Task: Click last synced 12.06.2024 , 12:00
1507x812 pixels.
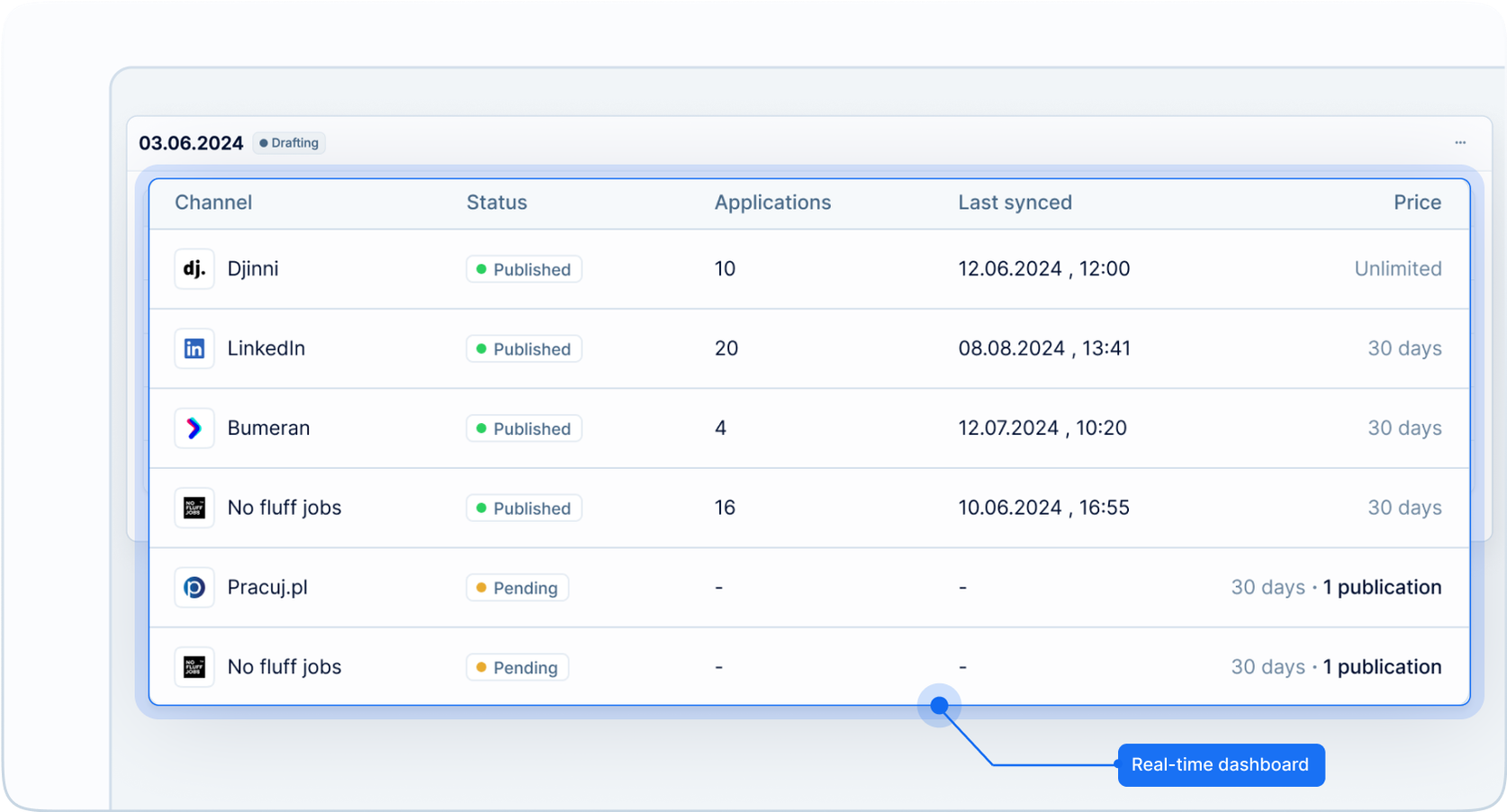Action: click(1044, 269)
